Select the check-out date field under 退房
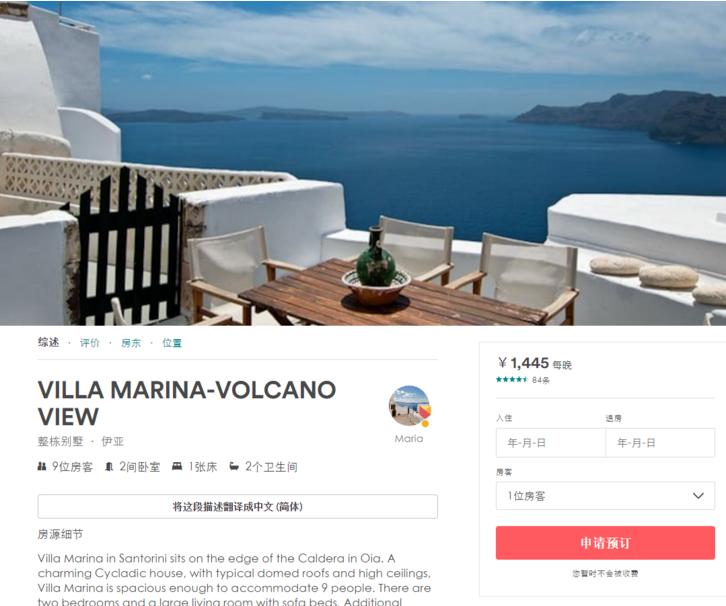This screenshot has height=606, width=726. 660,443
